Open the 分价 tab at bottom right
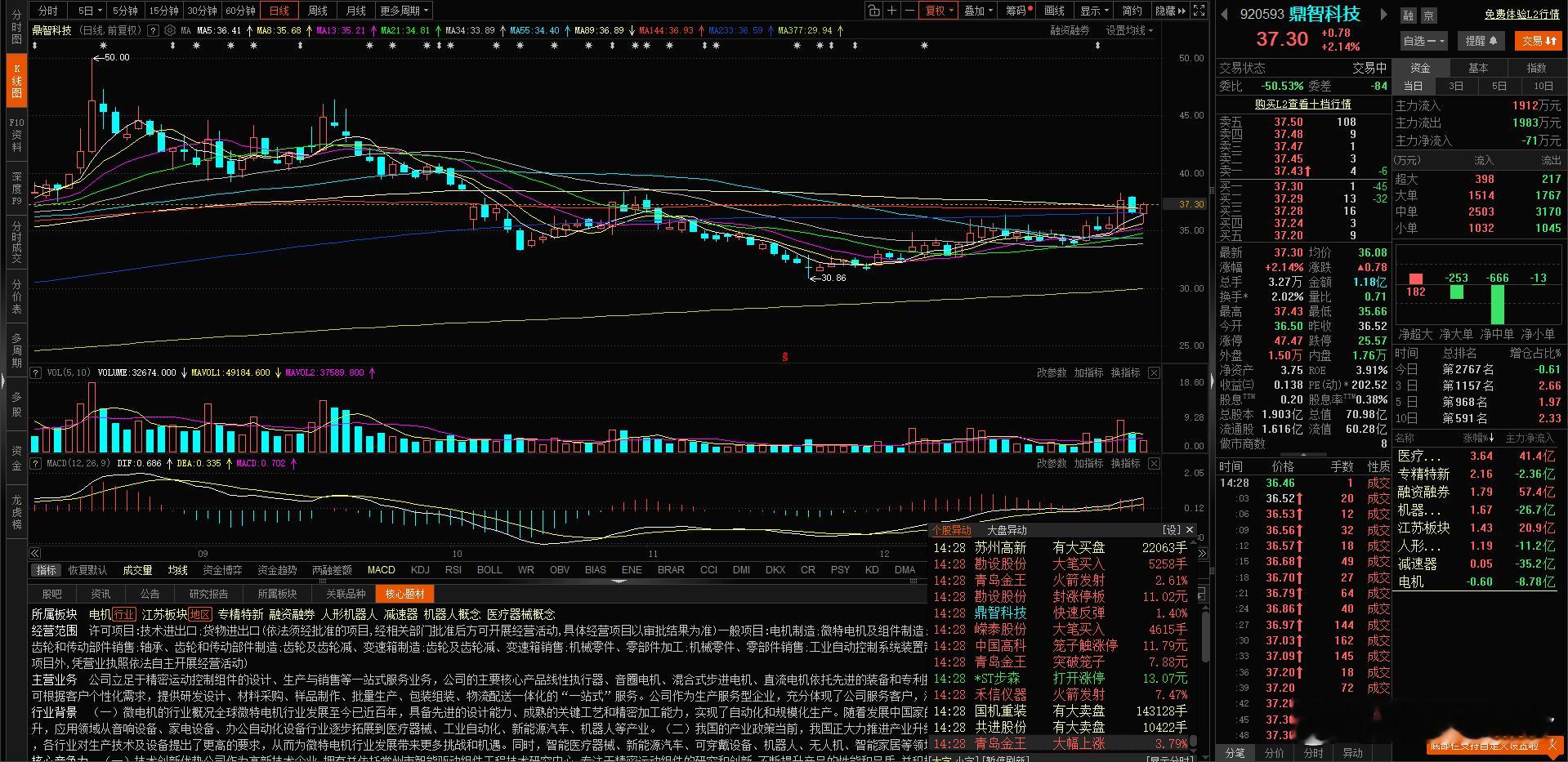This screenshot has height=762, width=1568. click(1274, 753)
